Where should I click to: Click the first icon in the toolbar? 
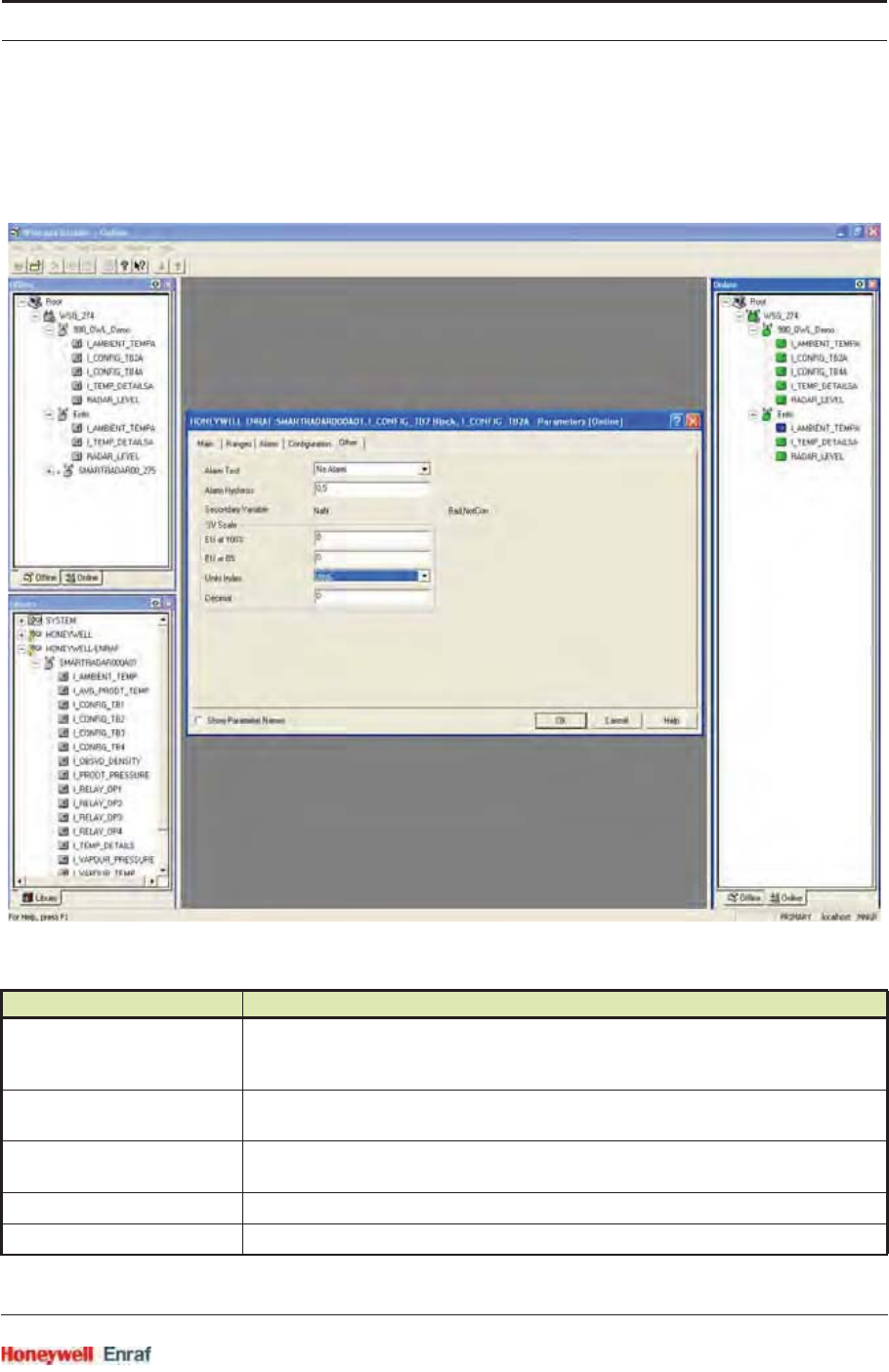(x=19, y=265)
